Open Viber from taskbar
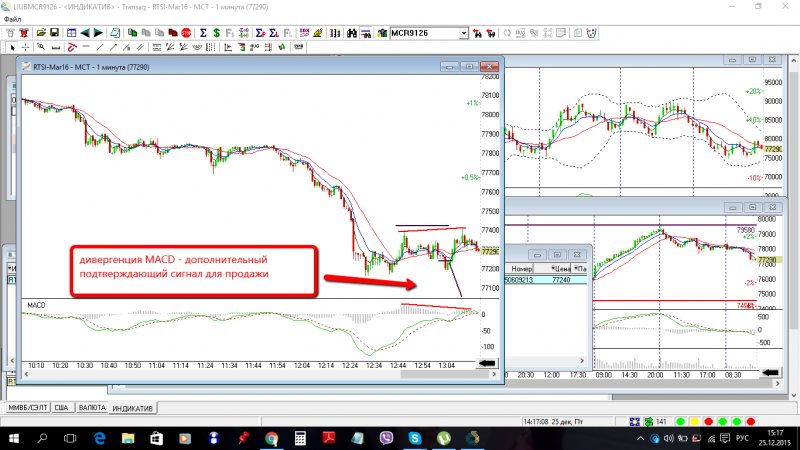 tap(386, 438)
